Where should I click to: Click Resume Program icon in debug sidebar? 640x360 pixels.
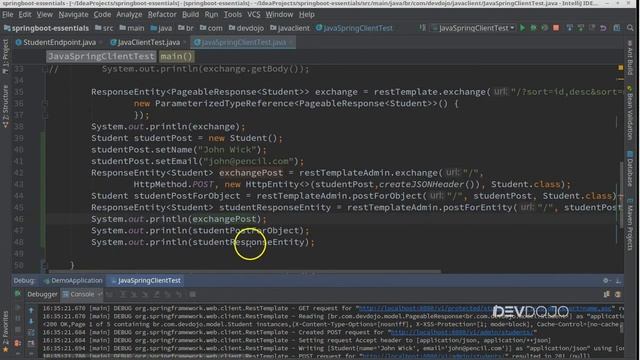coord(18,307)
